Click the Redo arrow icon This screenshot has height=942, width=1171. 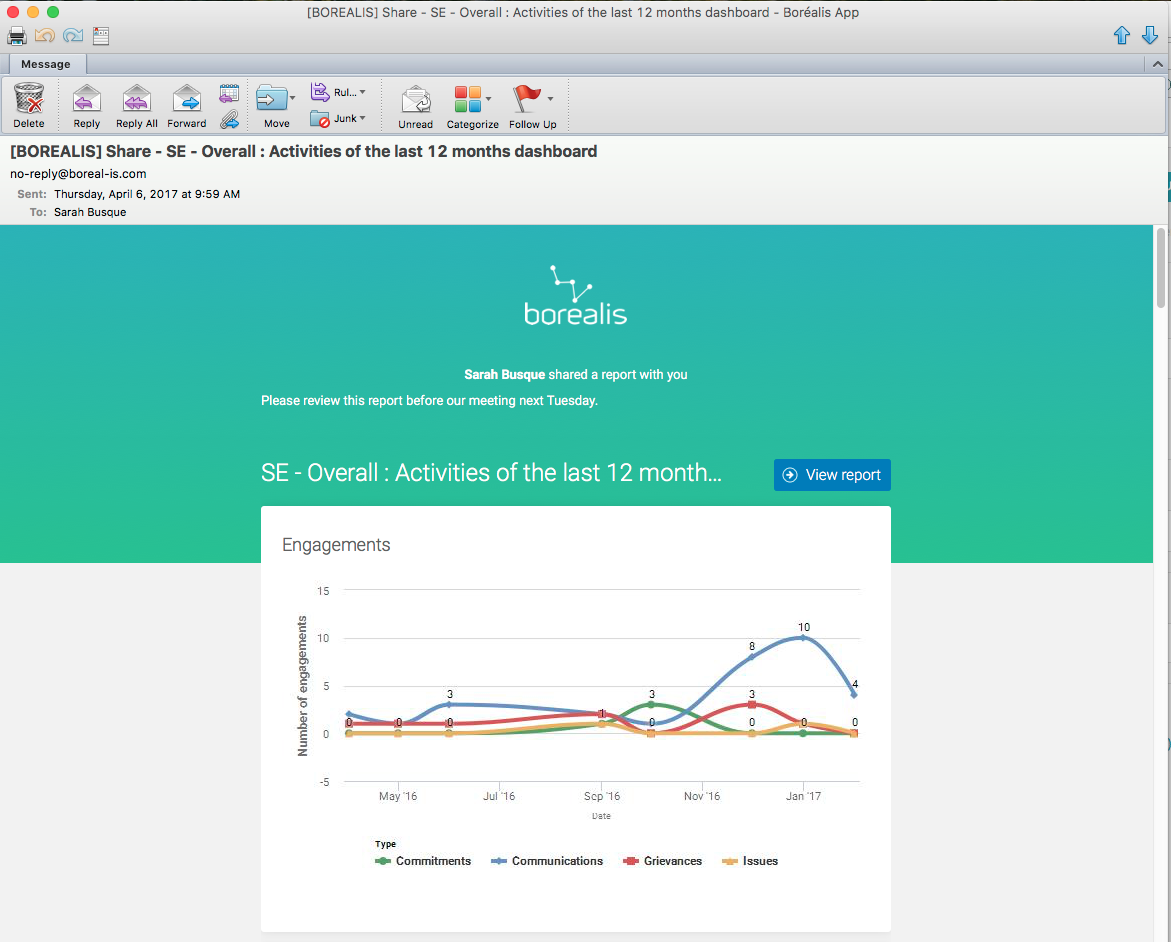click(x=73, y=35)
